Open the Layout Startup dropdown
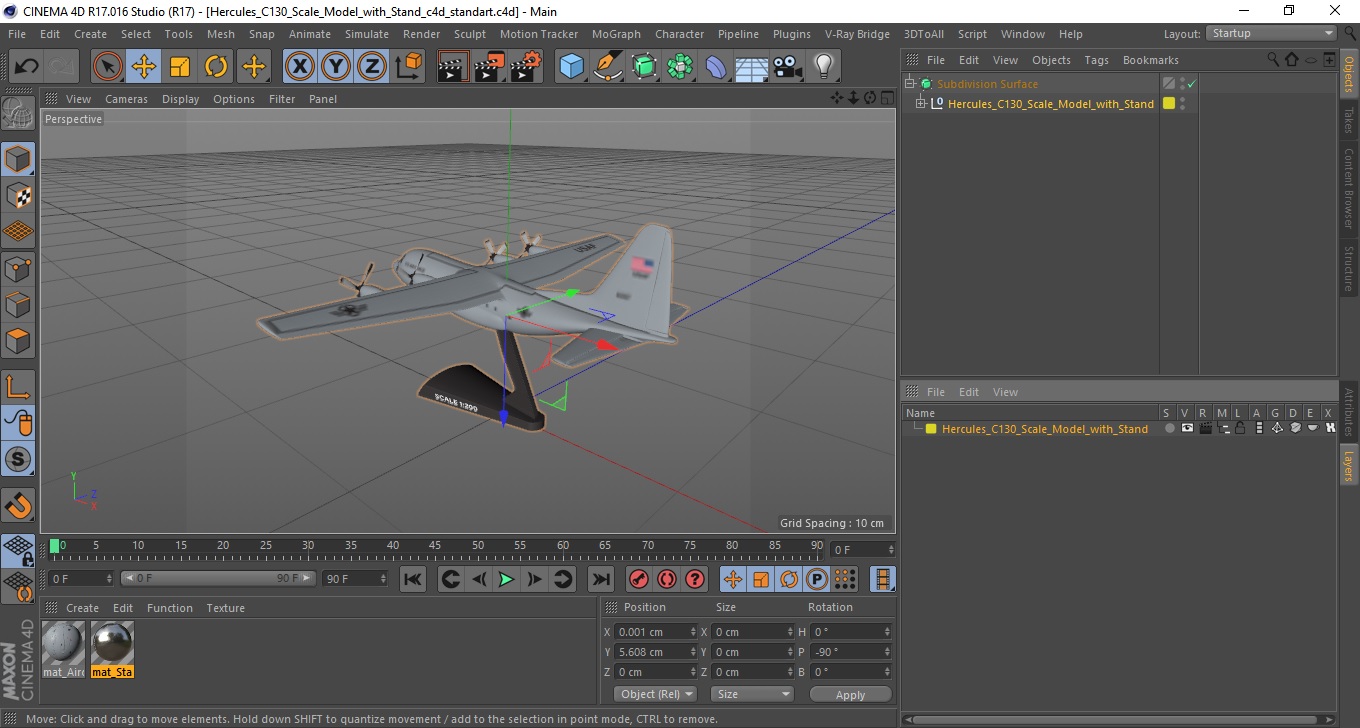The width and height of the screenshot is (1360, 728). 1272,33
